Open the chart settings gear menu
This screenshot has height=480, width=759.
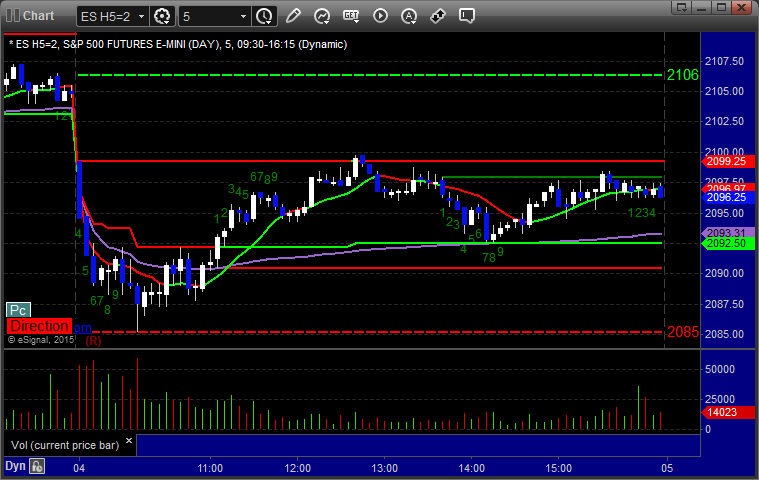(162, 16)
